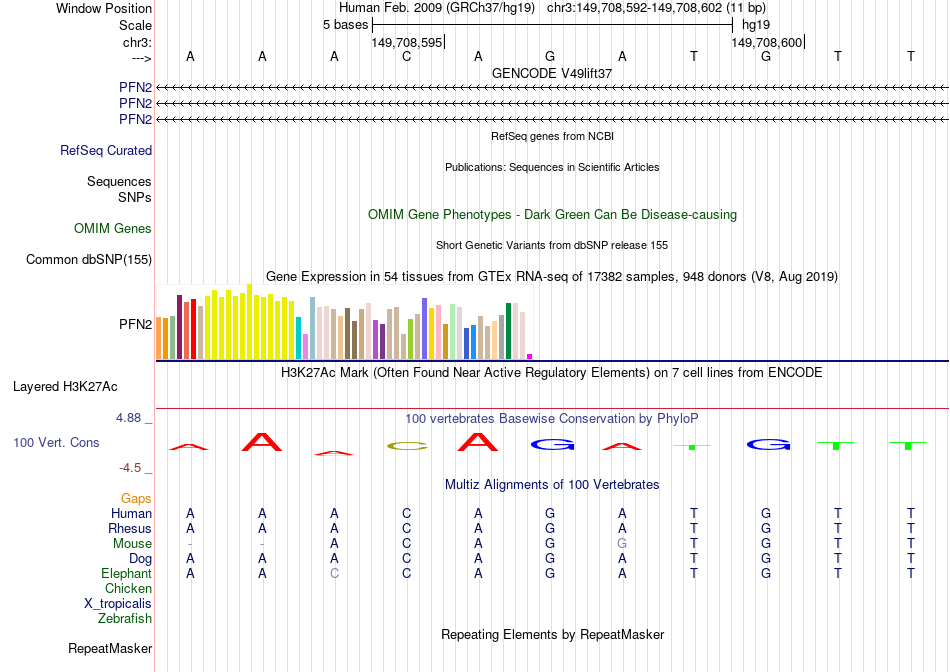Click the RefSeq Curated track label

point(106,150)
